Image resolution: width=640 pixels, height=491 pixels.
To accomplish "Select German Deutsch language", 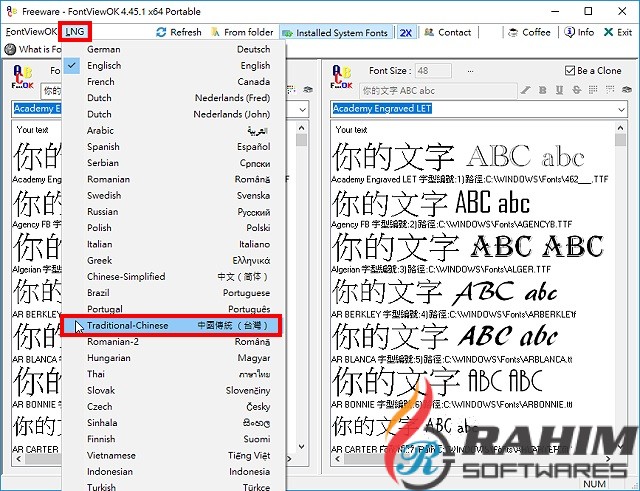I will [173, 49].
